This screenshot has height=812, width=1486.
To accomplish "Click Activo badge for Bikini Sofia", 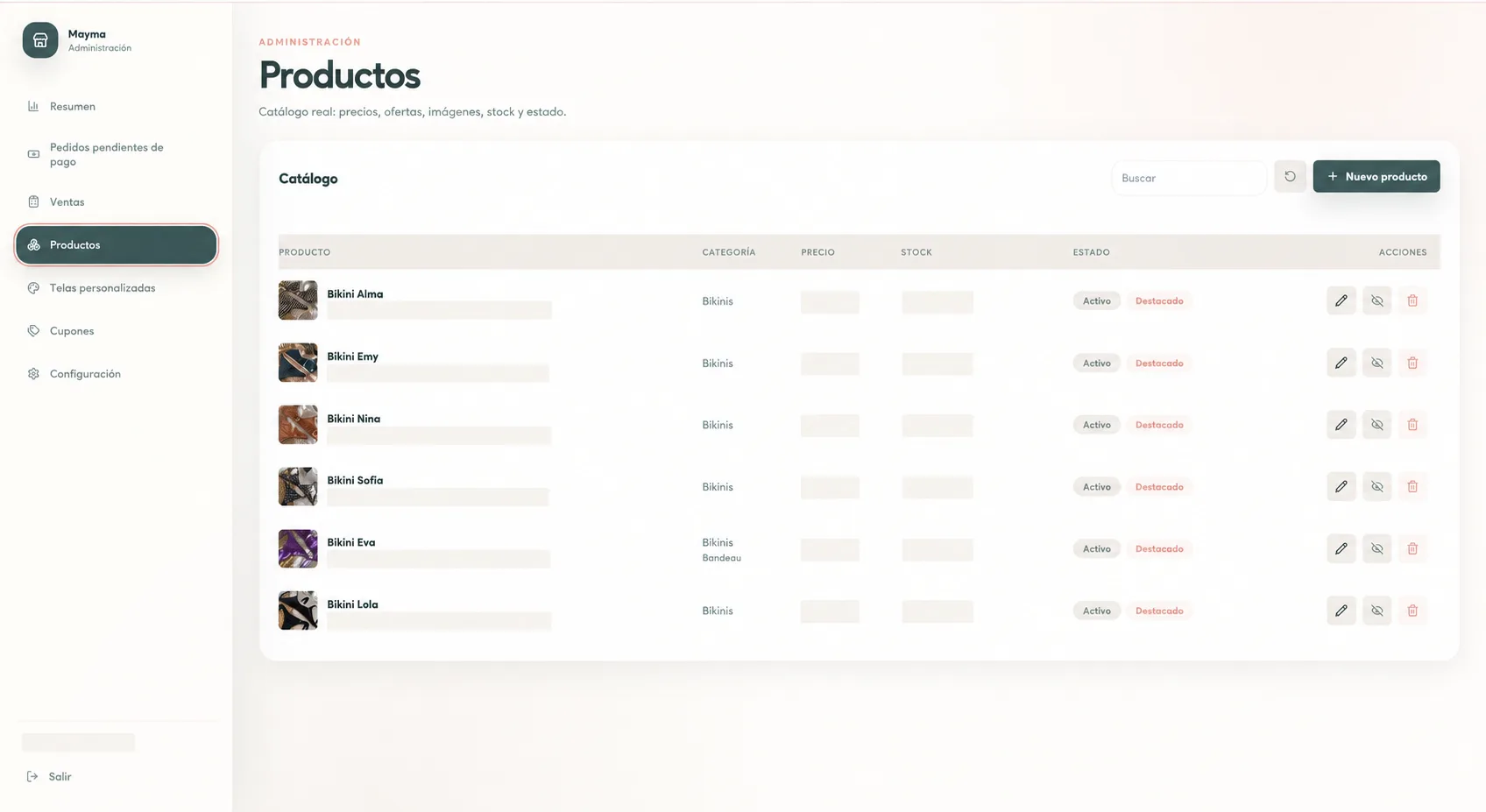I will point(1096,486).
